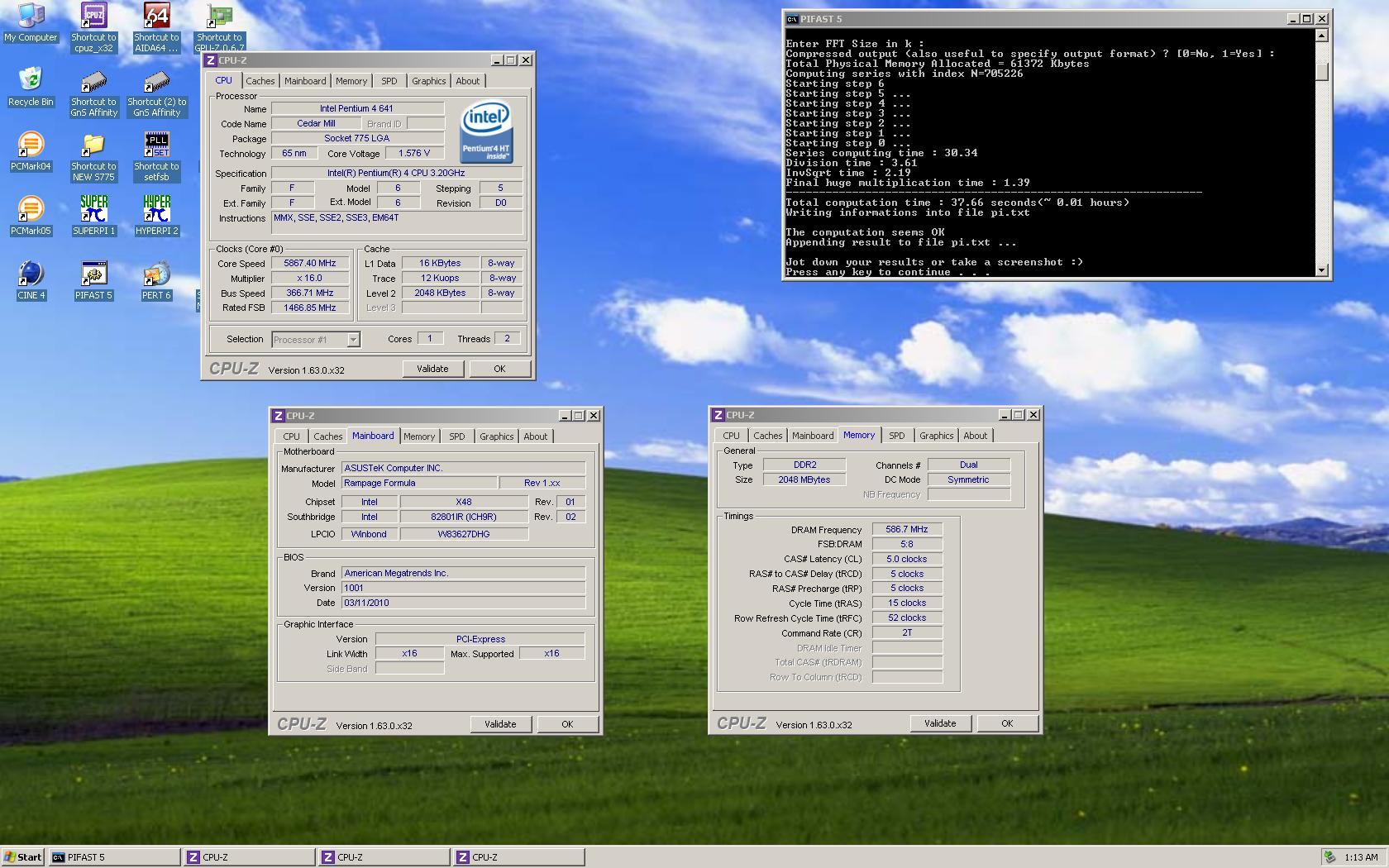Select CPU tab in Mainboard CPU-Z window

coord(291,436)
